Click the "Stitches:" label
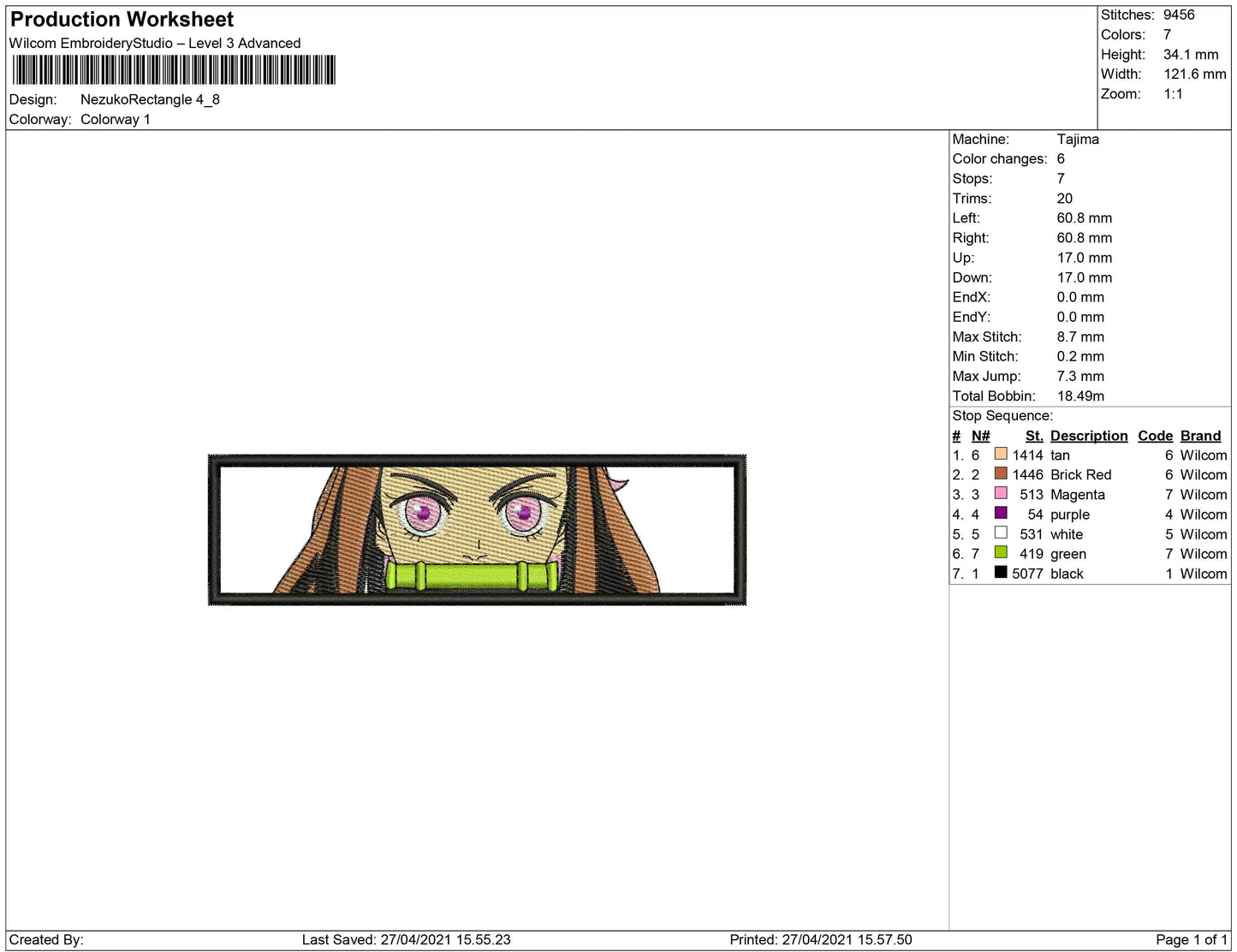Viewport: 1237px width, 952px height. 1127,15
